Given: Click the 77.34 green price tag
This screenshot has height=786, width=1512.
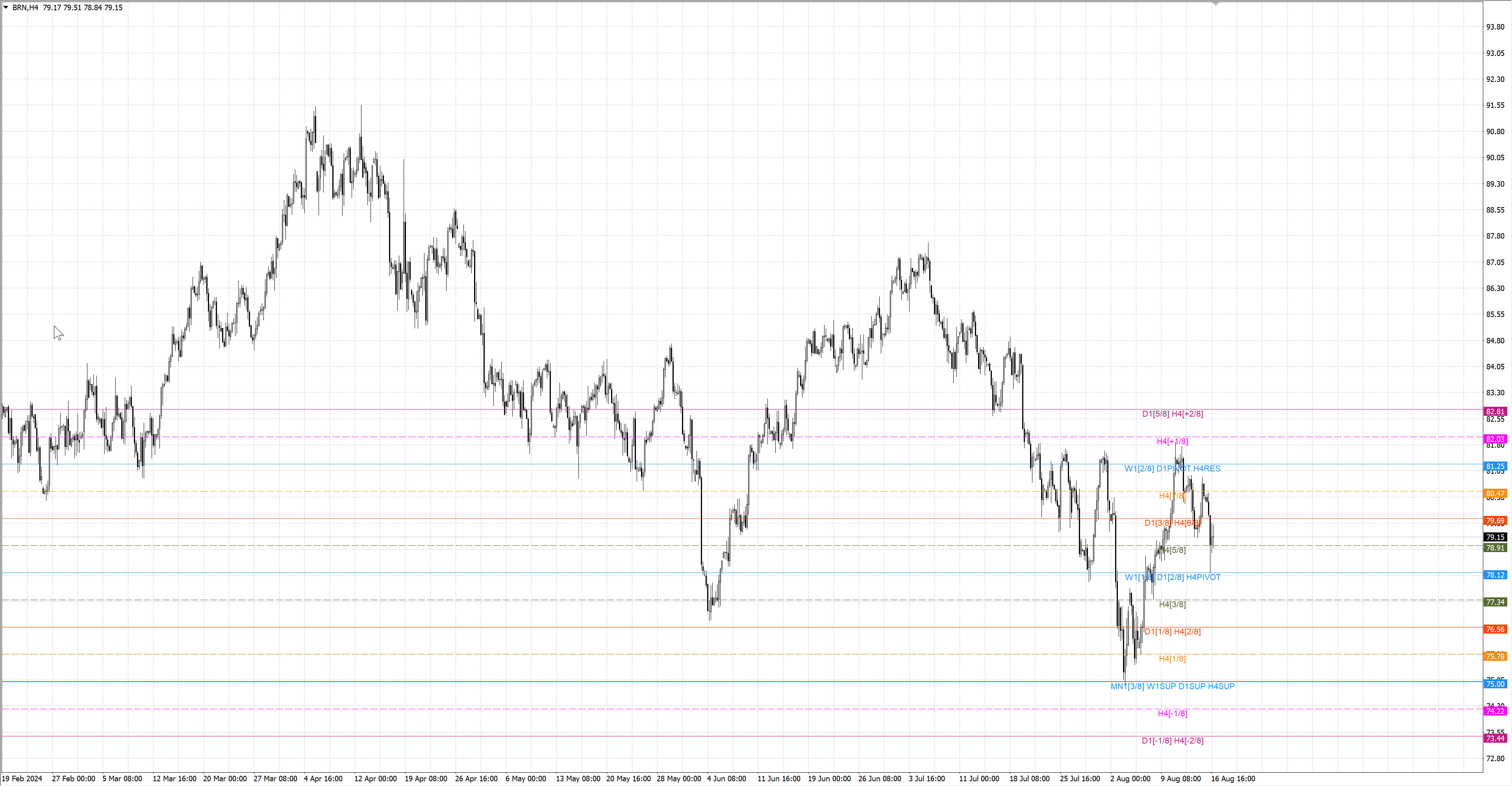Looking at the screenshot, I should click(x=1494, y=602).
